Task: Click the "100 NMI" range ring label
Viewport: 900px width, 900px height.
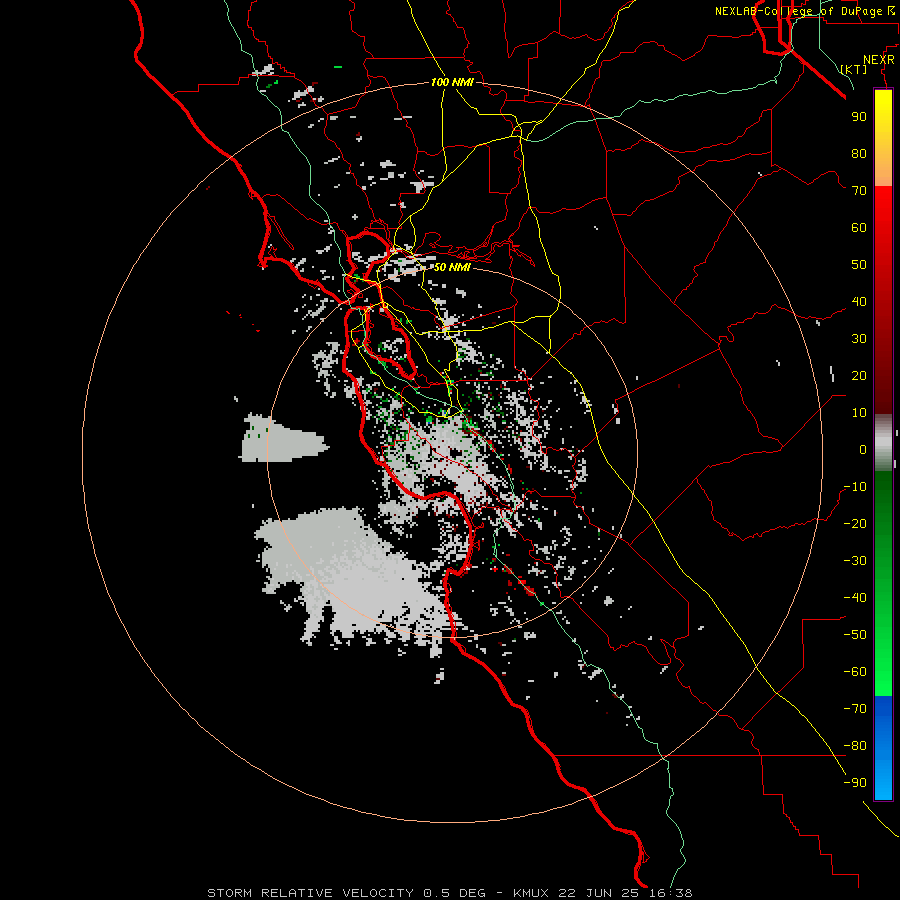Action: point(452,82)
